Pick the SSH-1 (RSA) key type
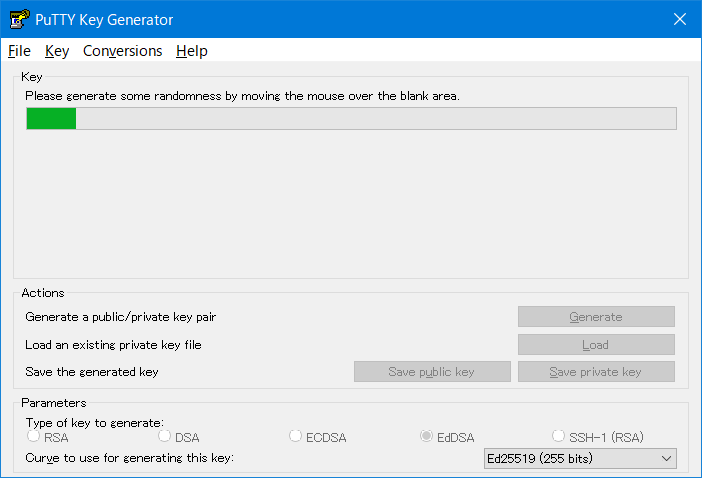 [x=559, y=436]
